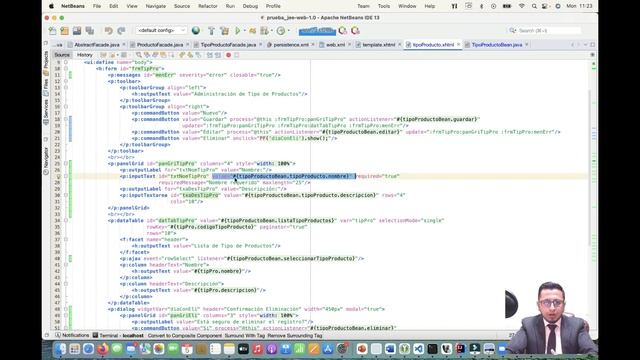This screenshot has width=640, height=360.
Task: Run the project with green play icon
Action: 238,31
